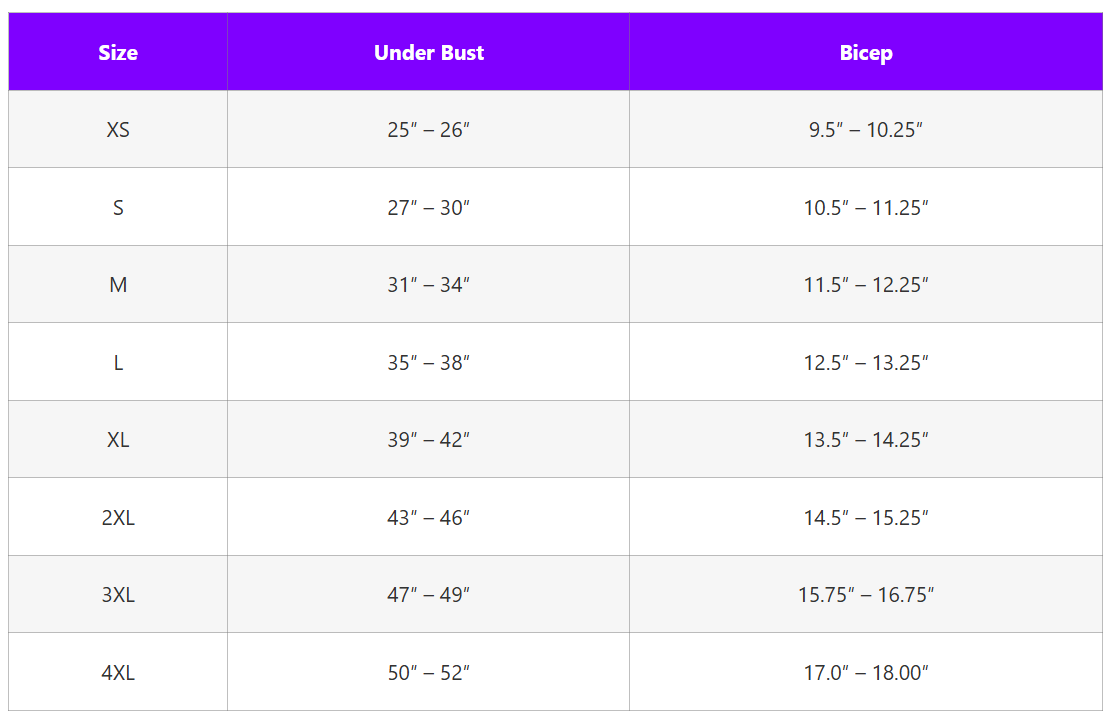
Task: Click the 17.0″ – 18.00″ bicep value
Action: coord(866,673)
